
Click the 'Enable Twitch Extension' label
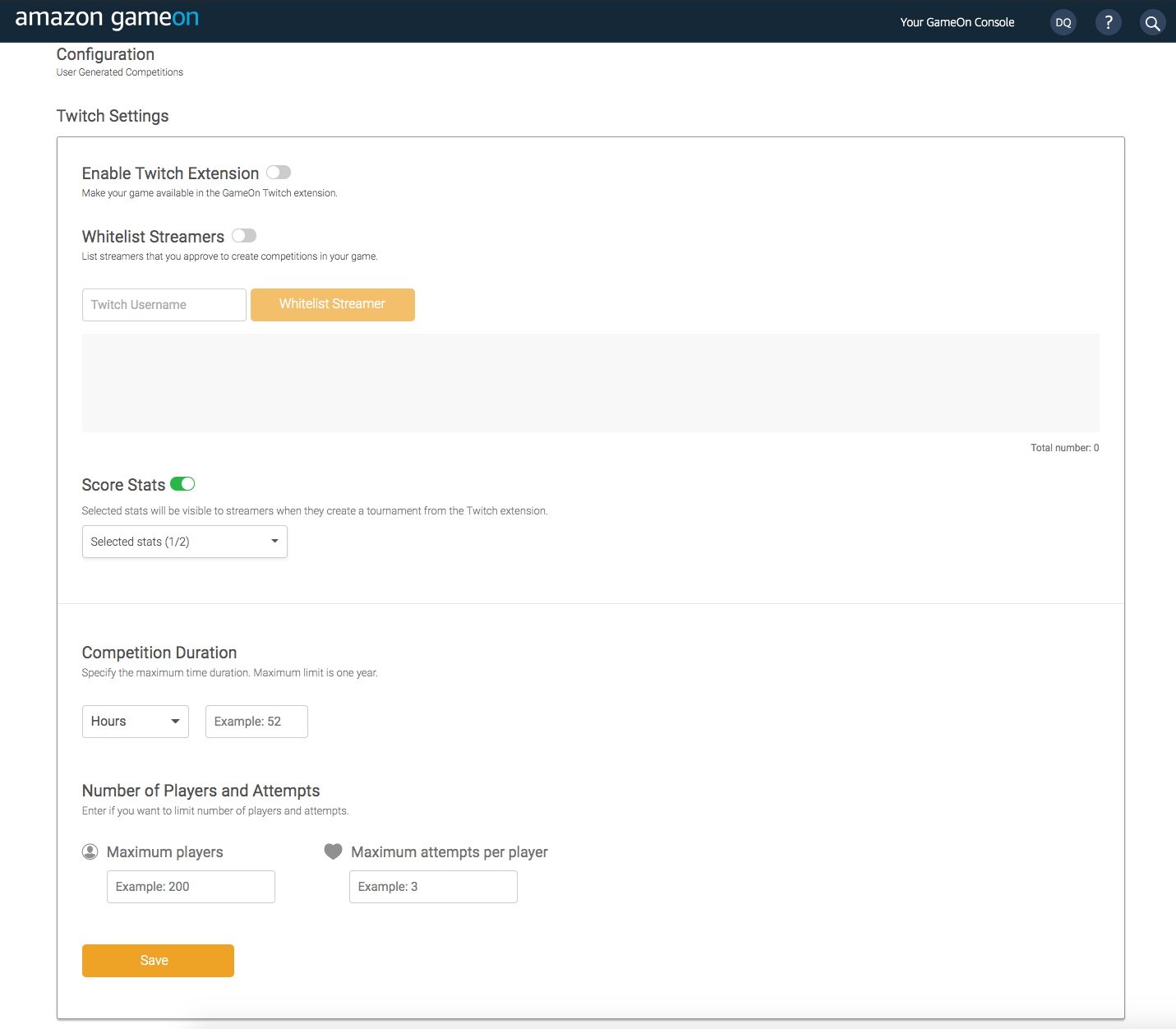[170, 173]
